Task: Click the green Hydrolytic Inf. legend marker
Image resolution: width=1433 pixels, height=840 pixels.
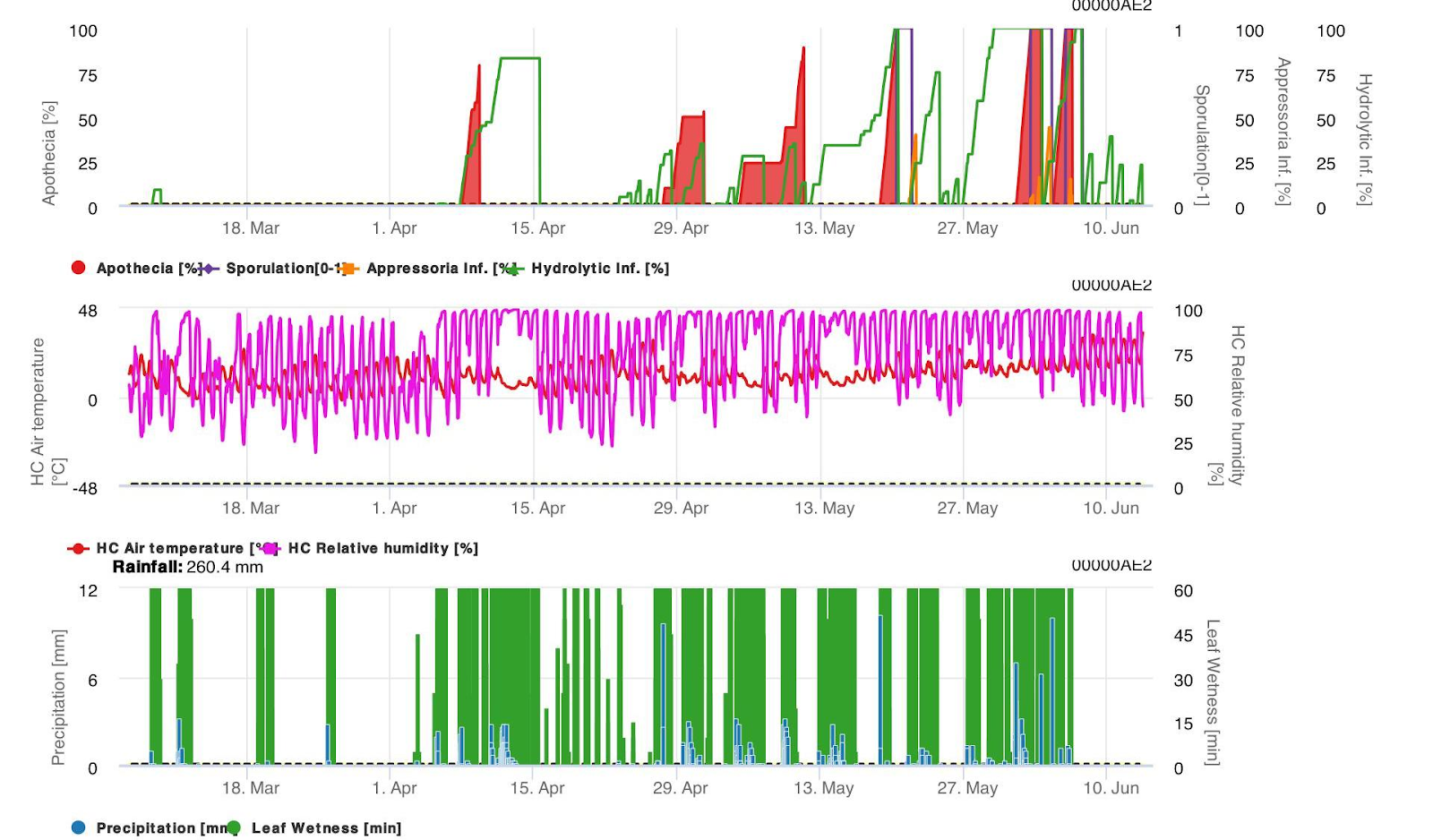Action: (x=515, y=268)
